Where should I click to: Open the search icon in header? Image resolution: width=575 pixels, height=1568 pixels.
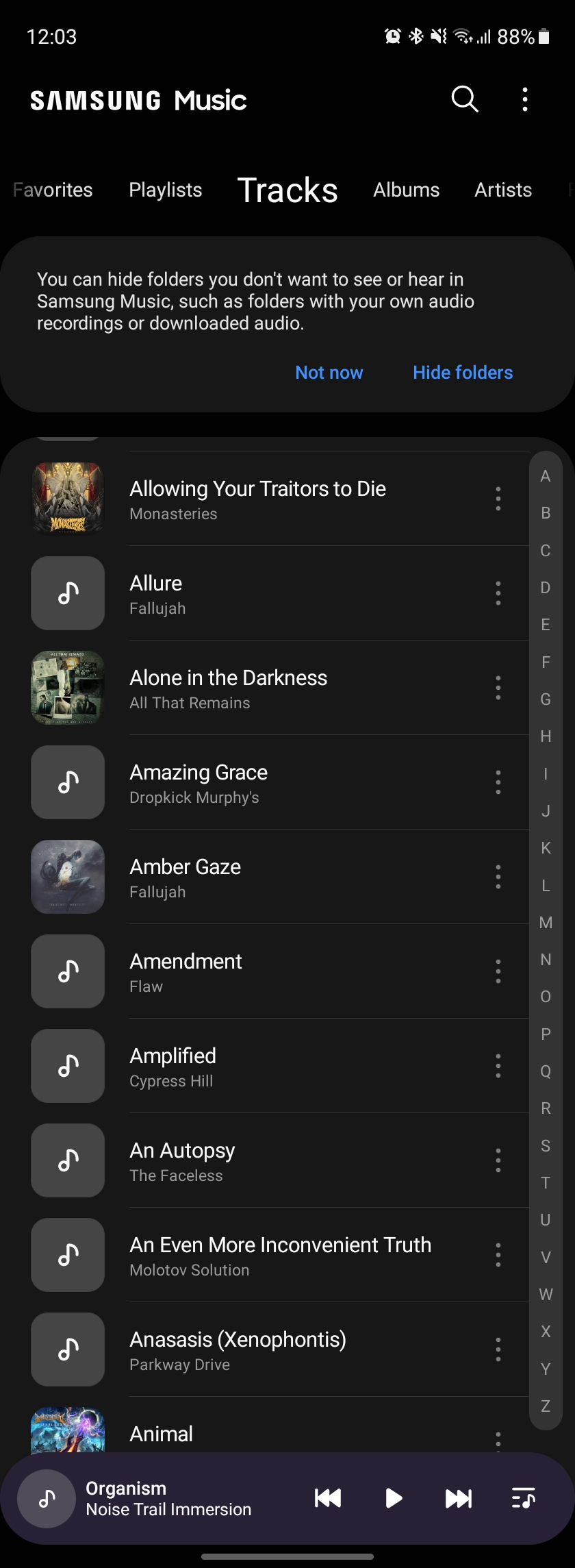pyautogui.click(x=465, y=99)
